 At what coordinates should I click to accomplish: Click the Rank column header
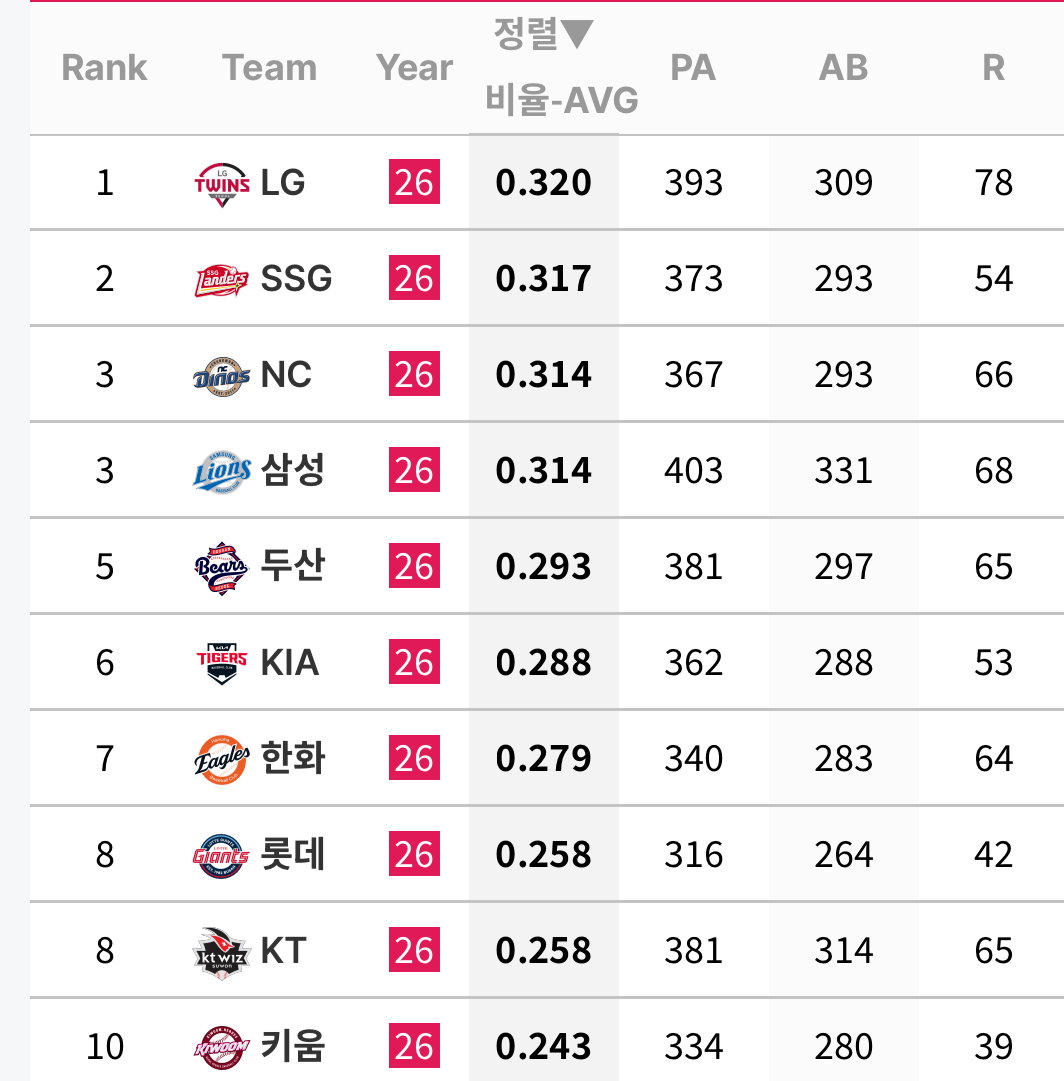pos(104,68)
